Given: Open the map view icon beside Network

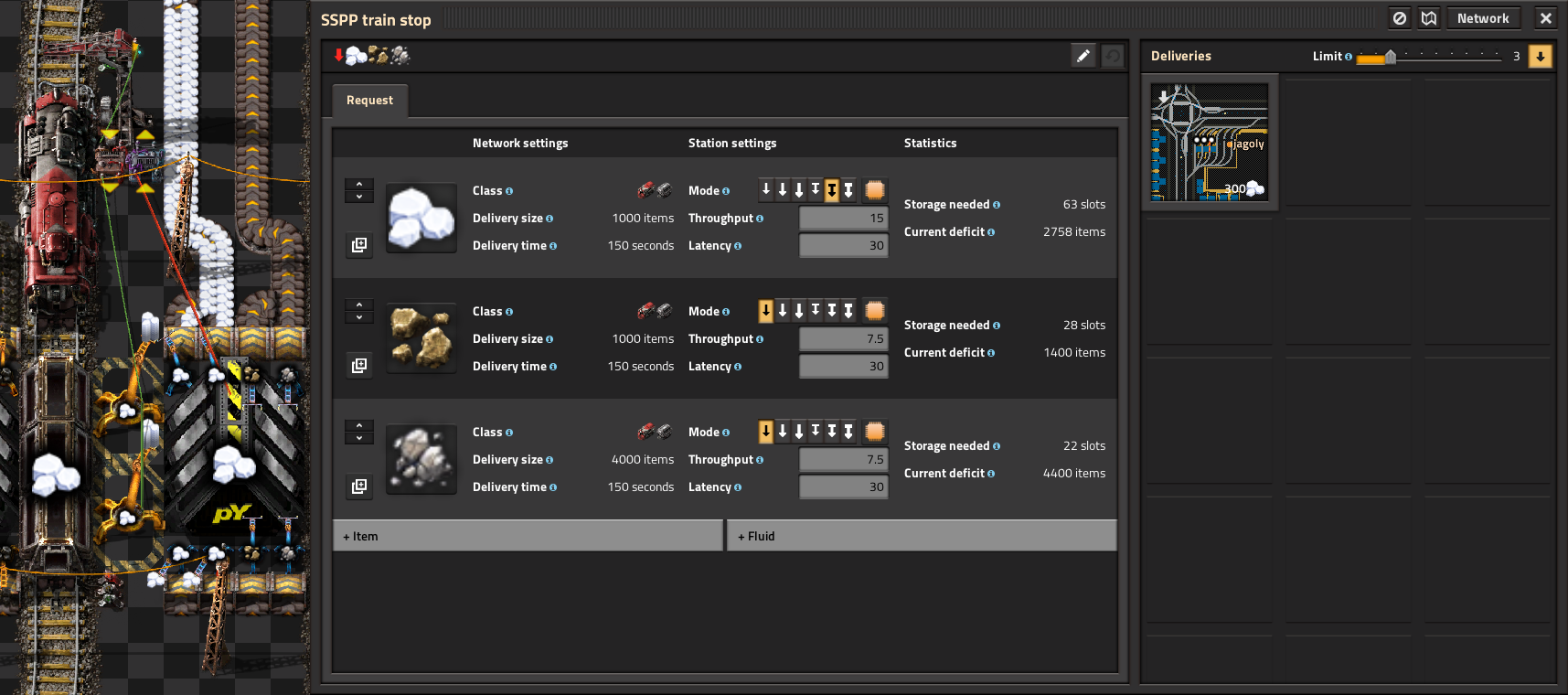Looking at the screenshot, I should [1429, 18].
